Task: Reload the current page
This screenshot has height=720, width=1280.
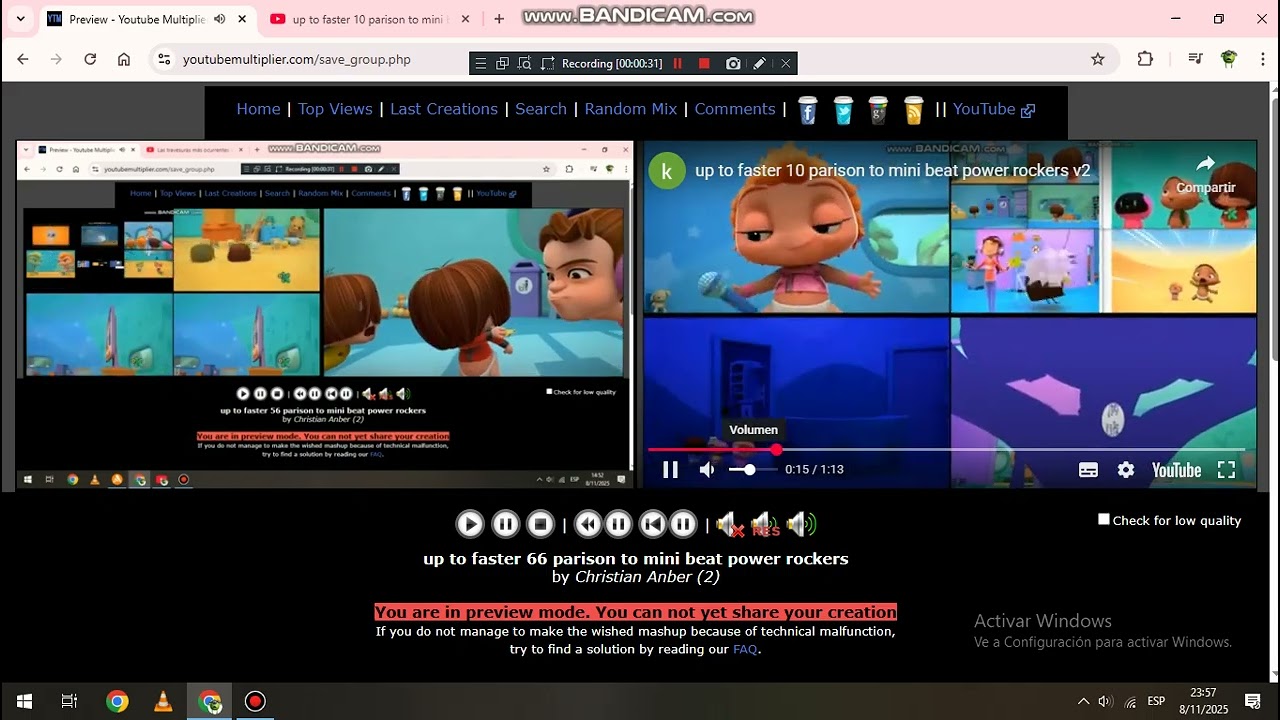Action: click(x=90, y=59)
